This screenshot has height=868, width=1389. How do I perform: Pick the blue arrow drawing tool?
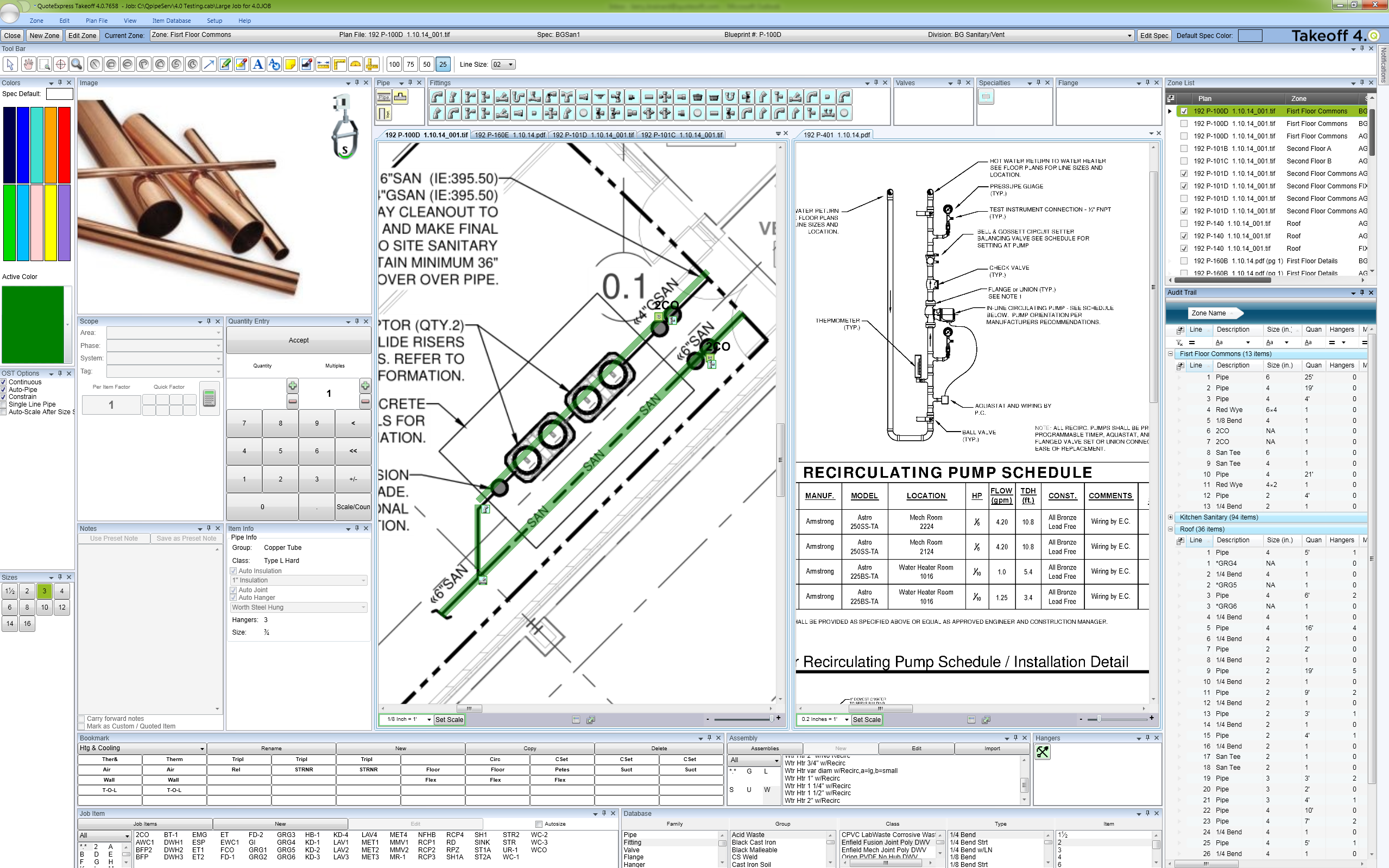(209, 64)
